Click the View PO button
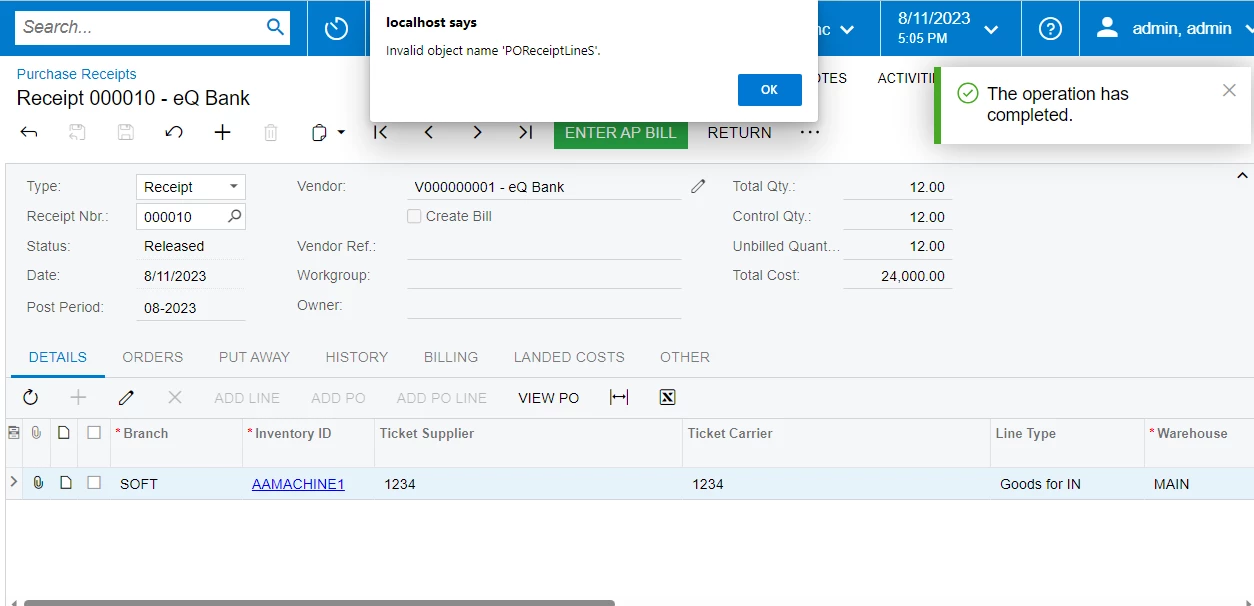Viewport: 1254px width, 606px height. click(548, 397)
